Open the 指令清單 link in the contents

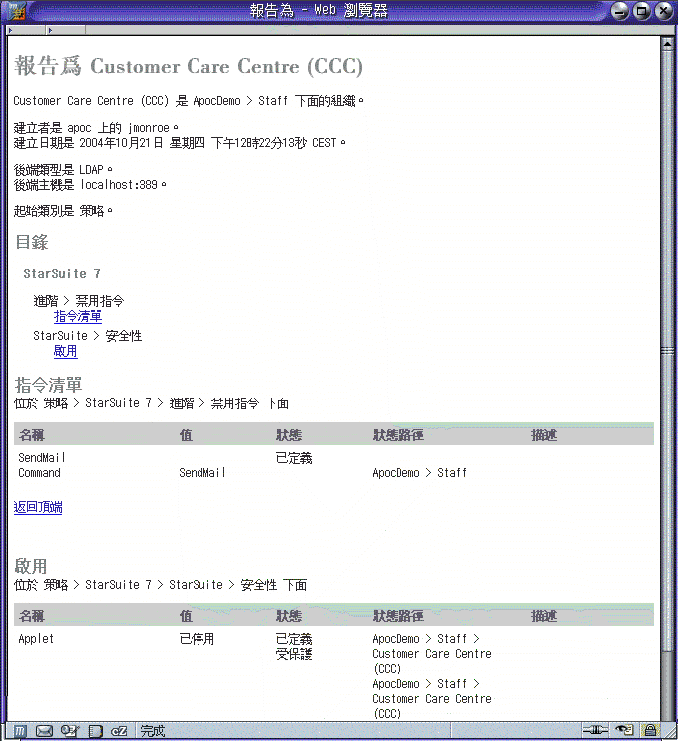(x=77, y=317)
